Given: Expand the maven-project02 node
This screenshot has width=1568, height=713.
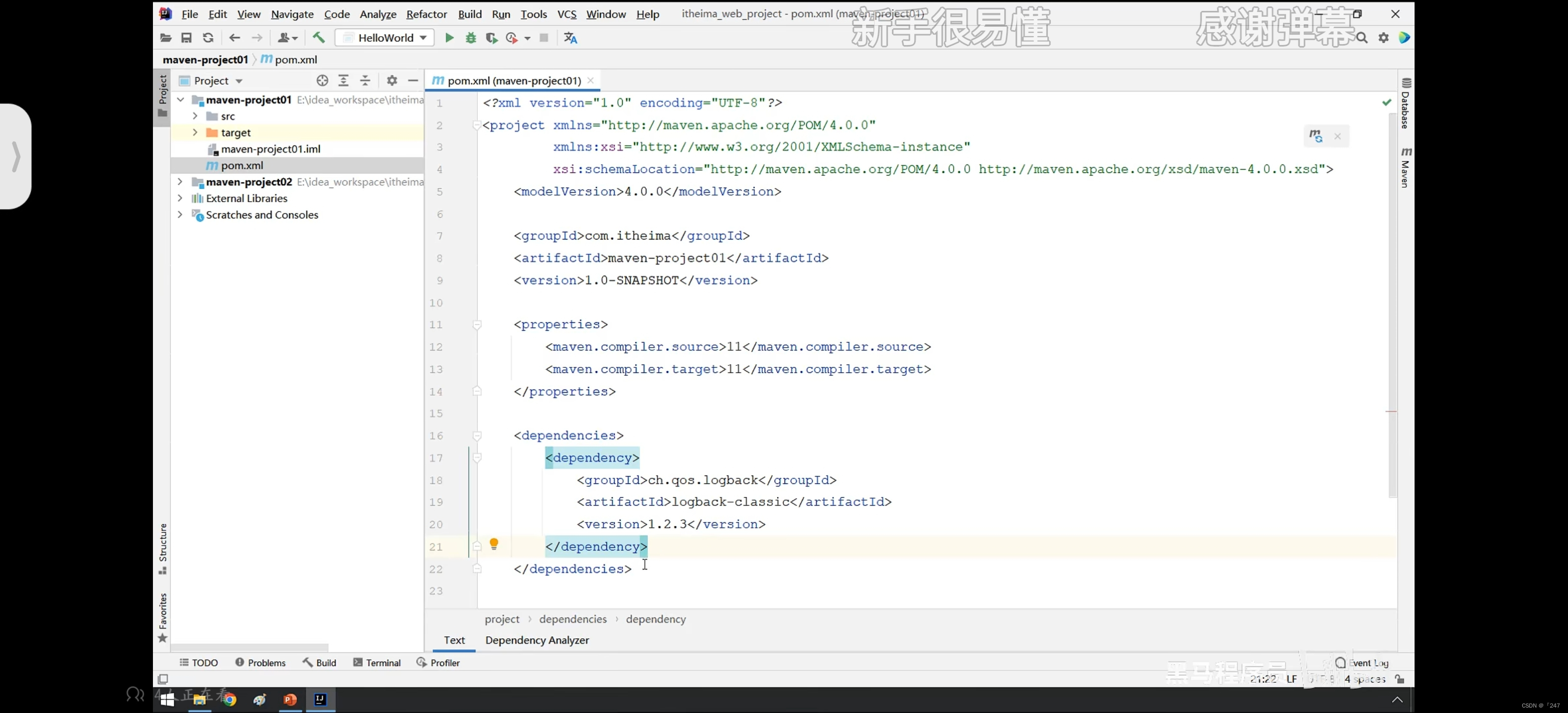Looking at the screenshot, I should click(x=180, y=181).
